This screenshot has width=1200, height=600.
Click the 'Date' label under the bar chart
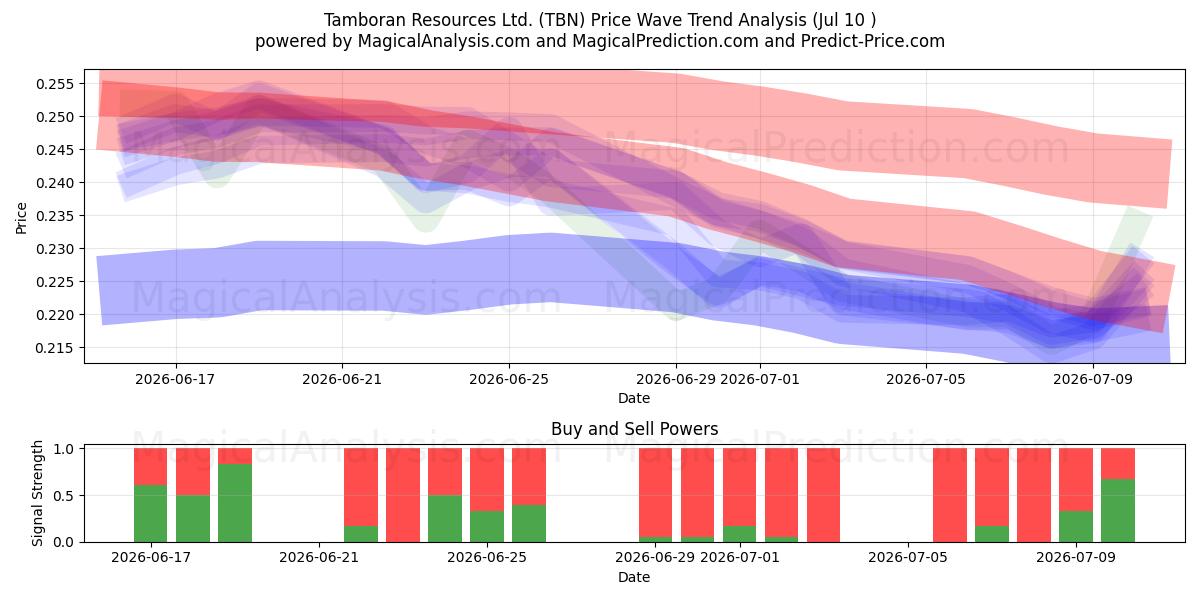(634, 577)
